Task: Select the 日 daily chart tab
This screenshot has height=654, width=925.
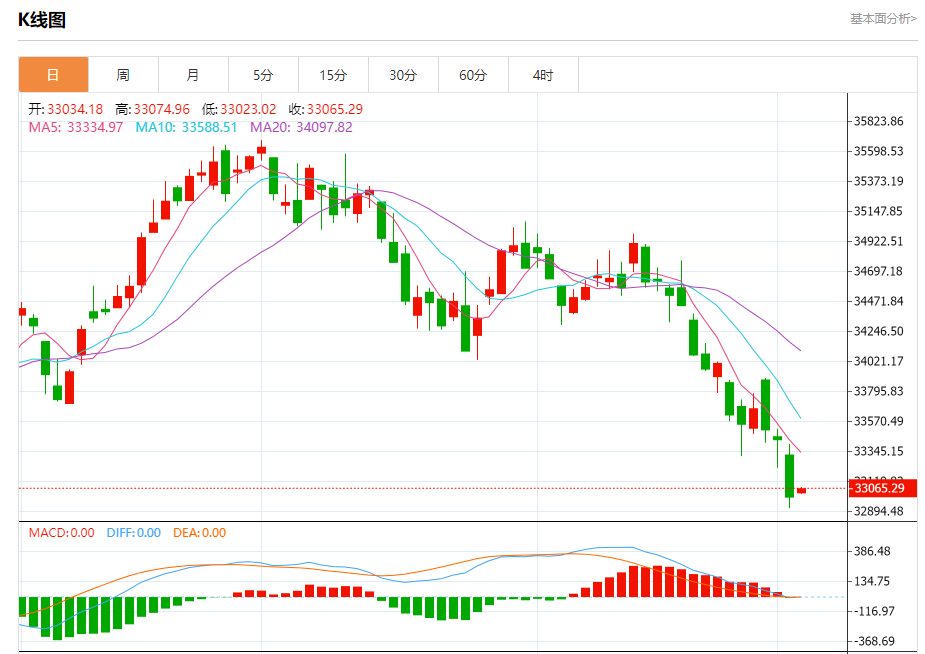Action: coord(54,75)
